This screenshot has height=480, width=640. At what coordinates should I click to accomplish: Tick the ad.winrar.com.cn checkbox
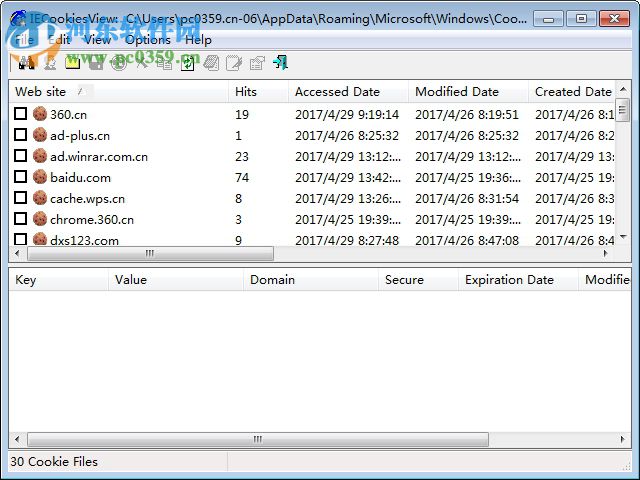(x=20, y=156)
